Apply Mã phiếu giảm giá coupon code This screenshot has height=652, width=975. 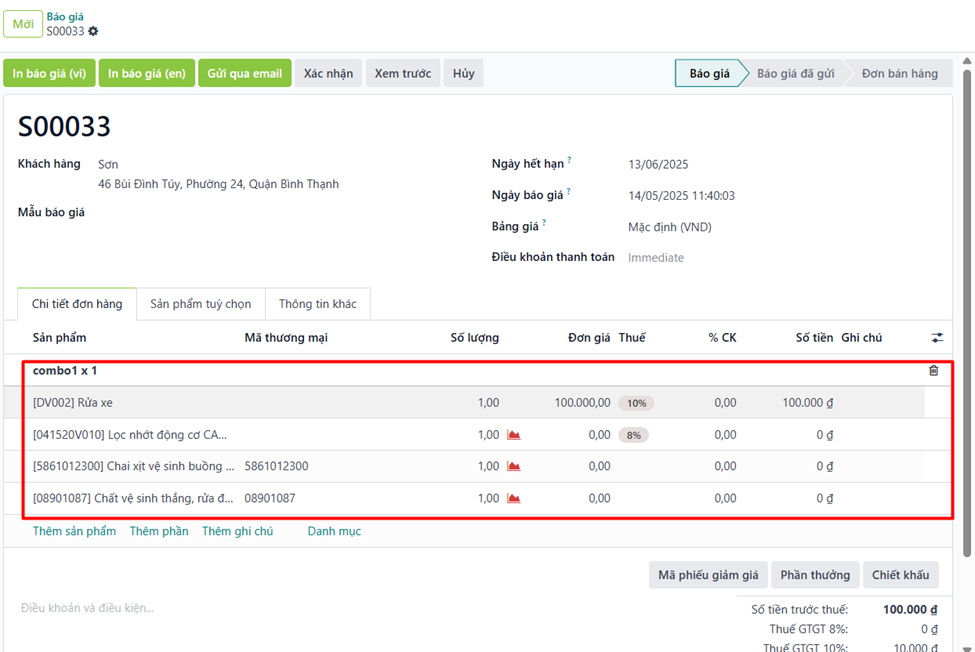708,575
